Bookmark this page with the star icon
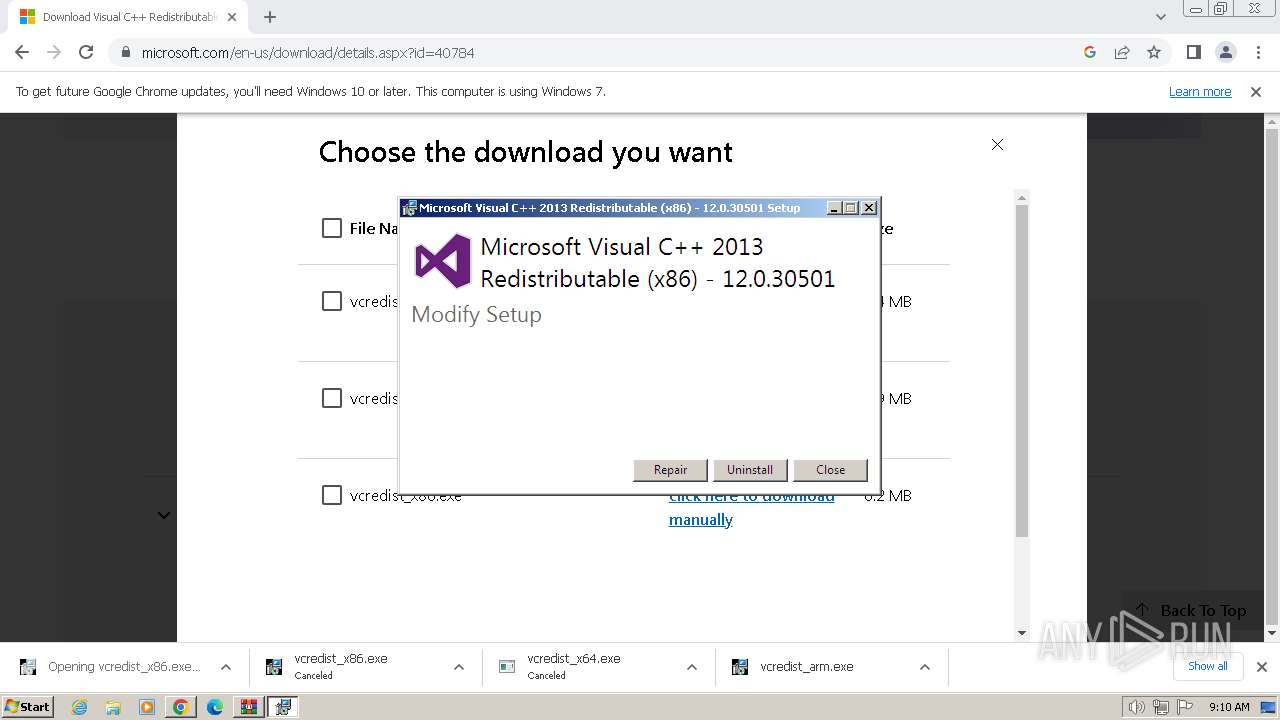 pyautogui.click(x=1154, y=52)
